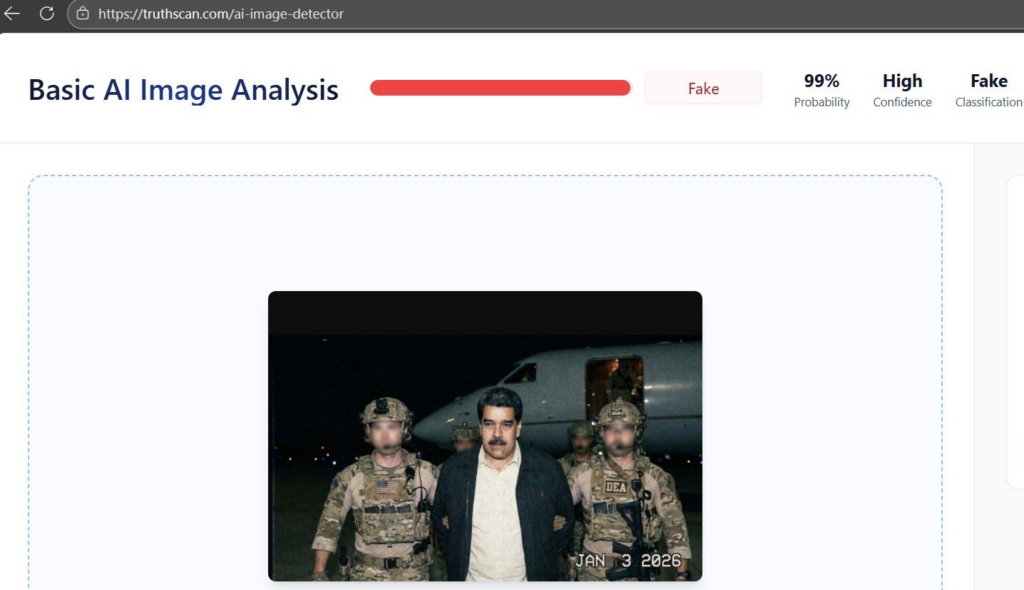
Task: Click the black bar atop the uploaded image
Action: click(485, 313)
